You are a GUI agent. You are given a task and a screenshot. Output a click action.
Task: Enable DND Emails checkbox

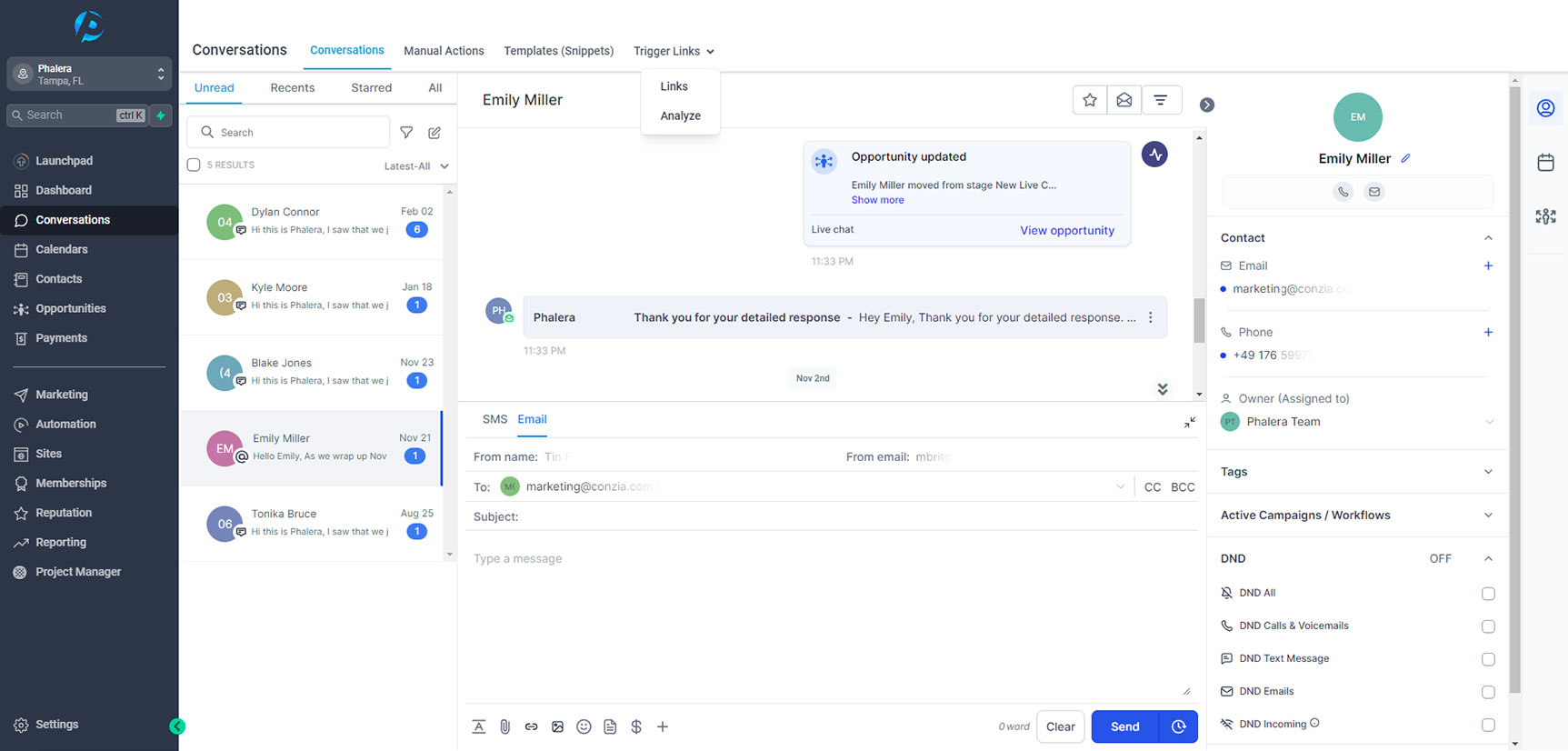1488,692
